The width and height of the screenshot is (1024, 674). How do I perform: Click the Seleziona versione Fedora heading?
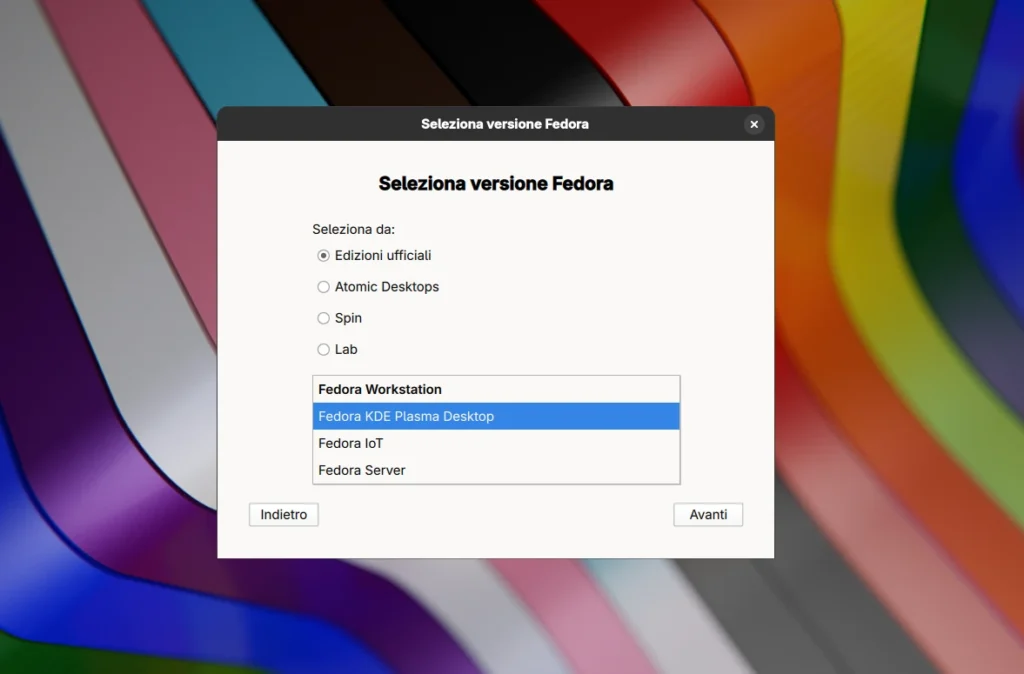pos(496,184)
